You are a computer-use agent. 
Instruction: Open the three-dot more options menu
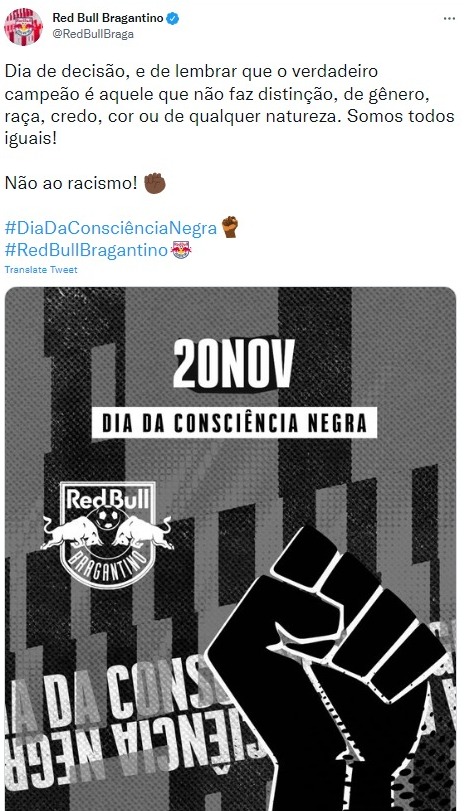pyautogui.click(x=449, y=19)
